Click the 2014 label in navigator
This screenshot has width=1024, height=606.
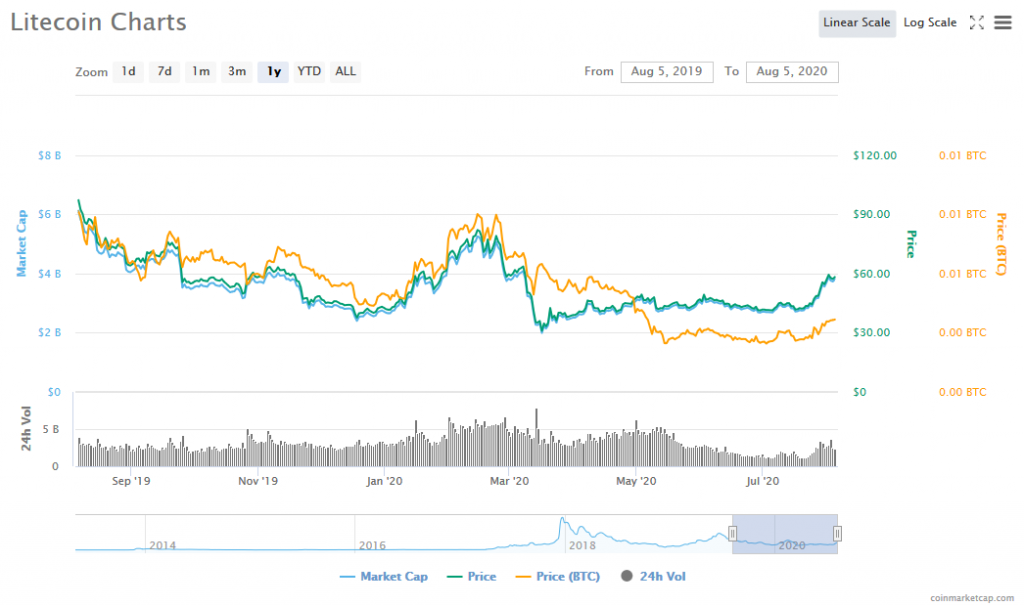point(163,545)
